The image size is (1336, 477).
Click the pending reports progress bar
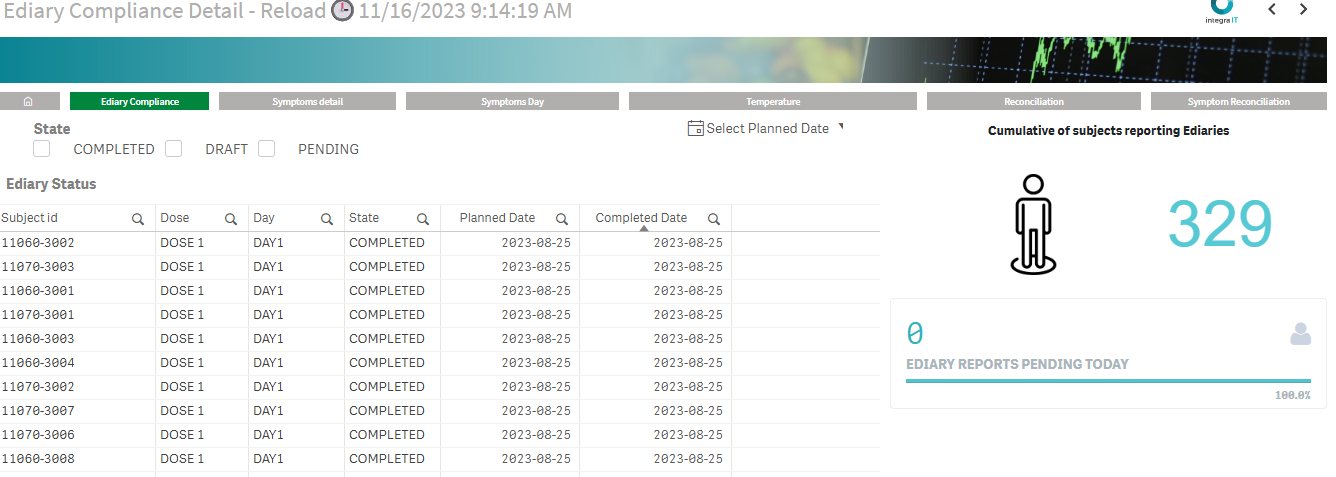[1108, 381]
